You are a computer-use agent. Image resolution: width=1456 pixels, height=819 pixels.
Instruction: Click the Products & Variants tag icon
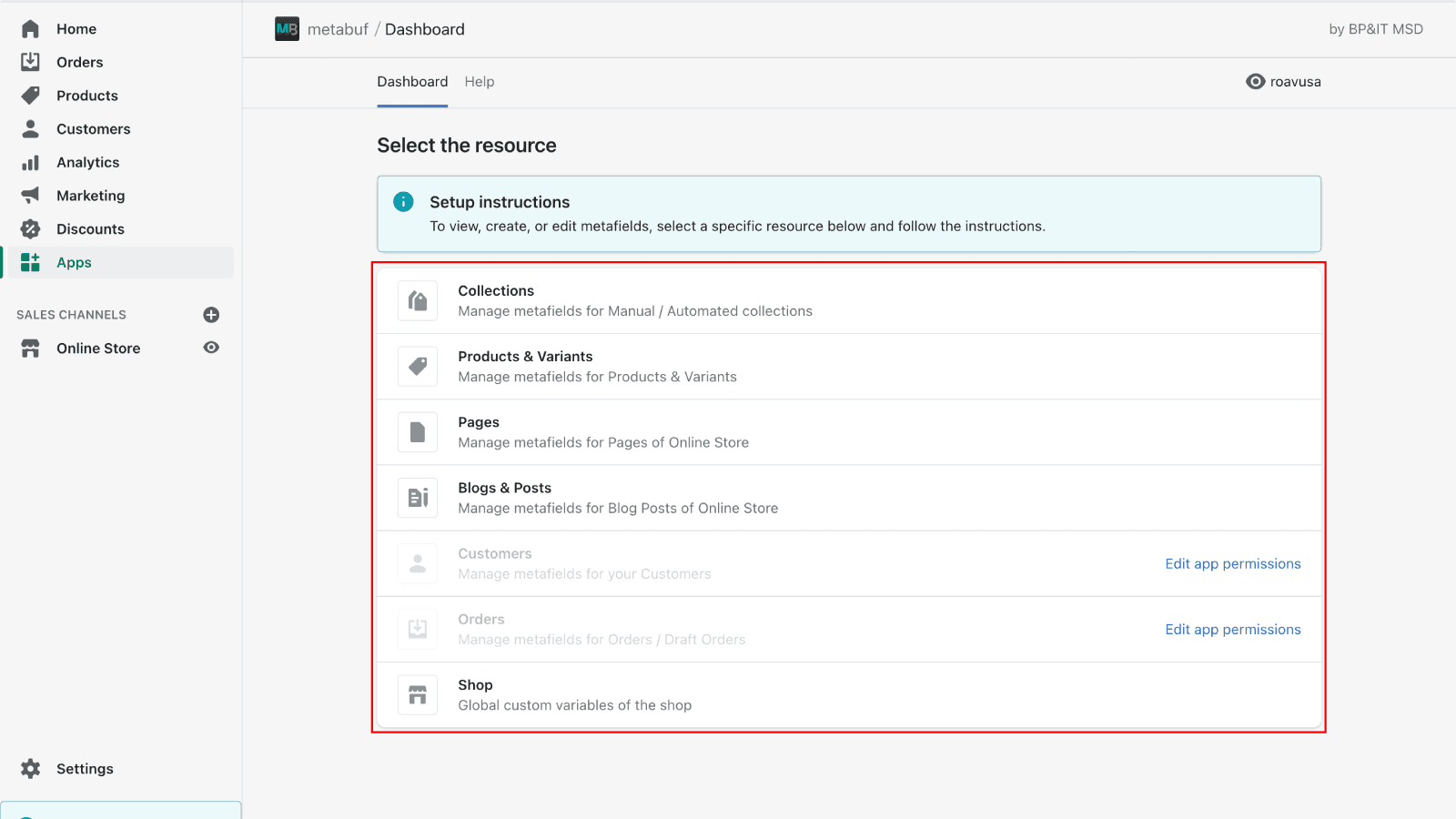coord(417,366)
